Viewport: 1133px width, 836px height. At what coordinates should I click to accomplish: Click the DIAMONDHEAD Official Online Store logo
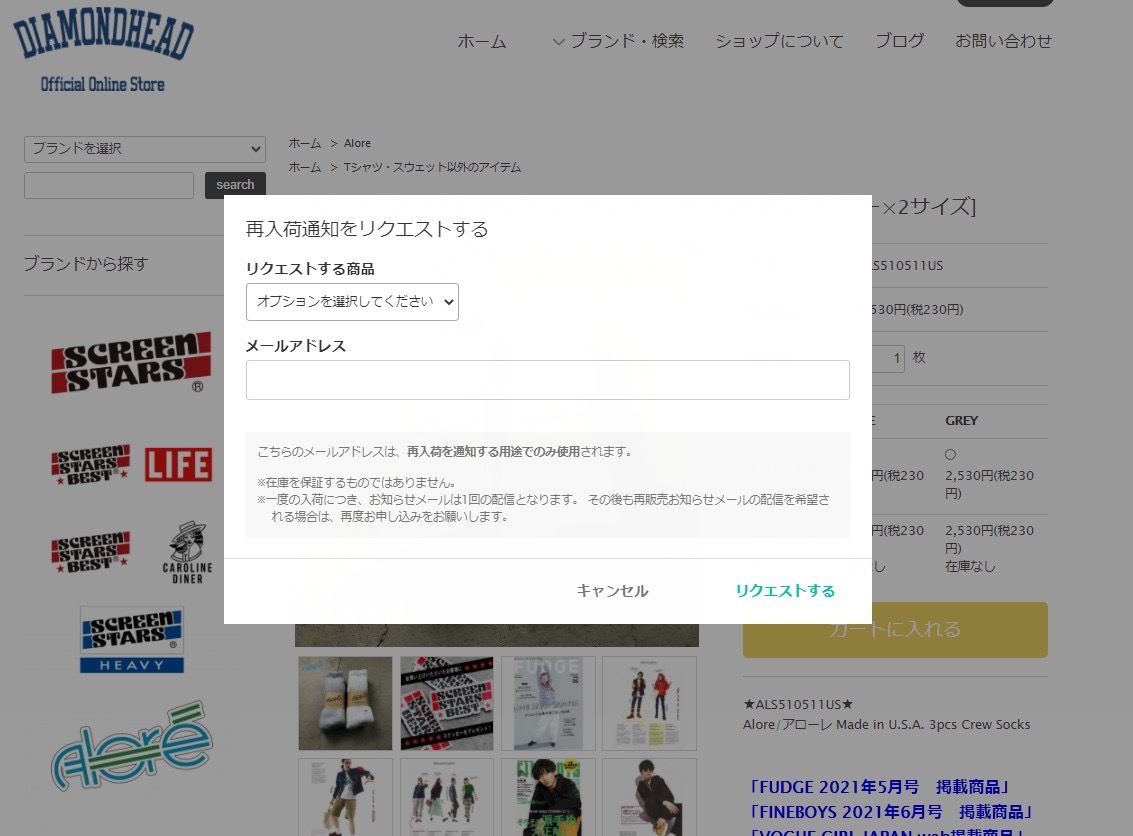[103, 51]
